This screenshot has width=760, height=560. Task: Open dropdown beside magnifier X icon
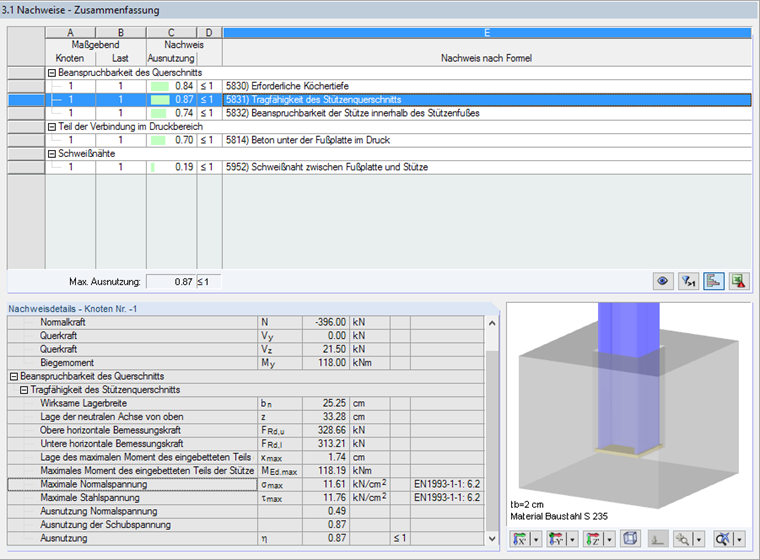coord(739,539)
